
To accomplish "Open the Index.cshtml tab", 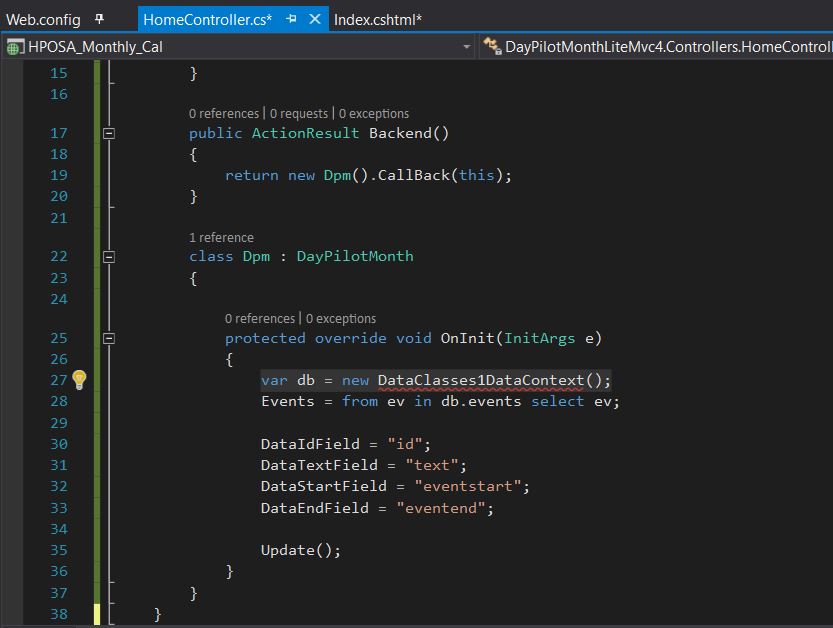I will pyautogui.click(x=378, y=20).
